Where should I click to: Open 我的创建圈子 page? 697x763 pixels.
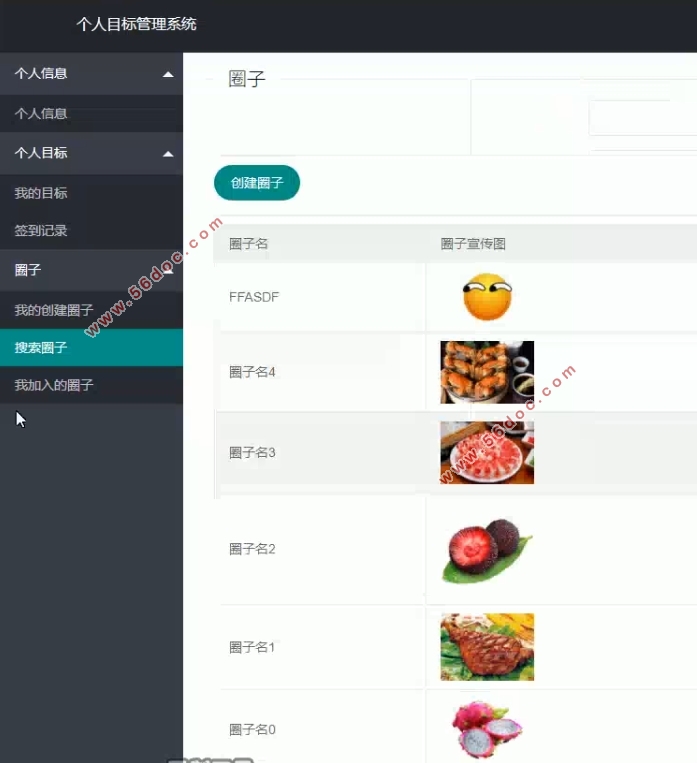54,310
